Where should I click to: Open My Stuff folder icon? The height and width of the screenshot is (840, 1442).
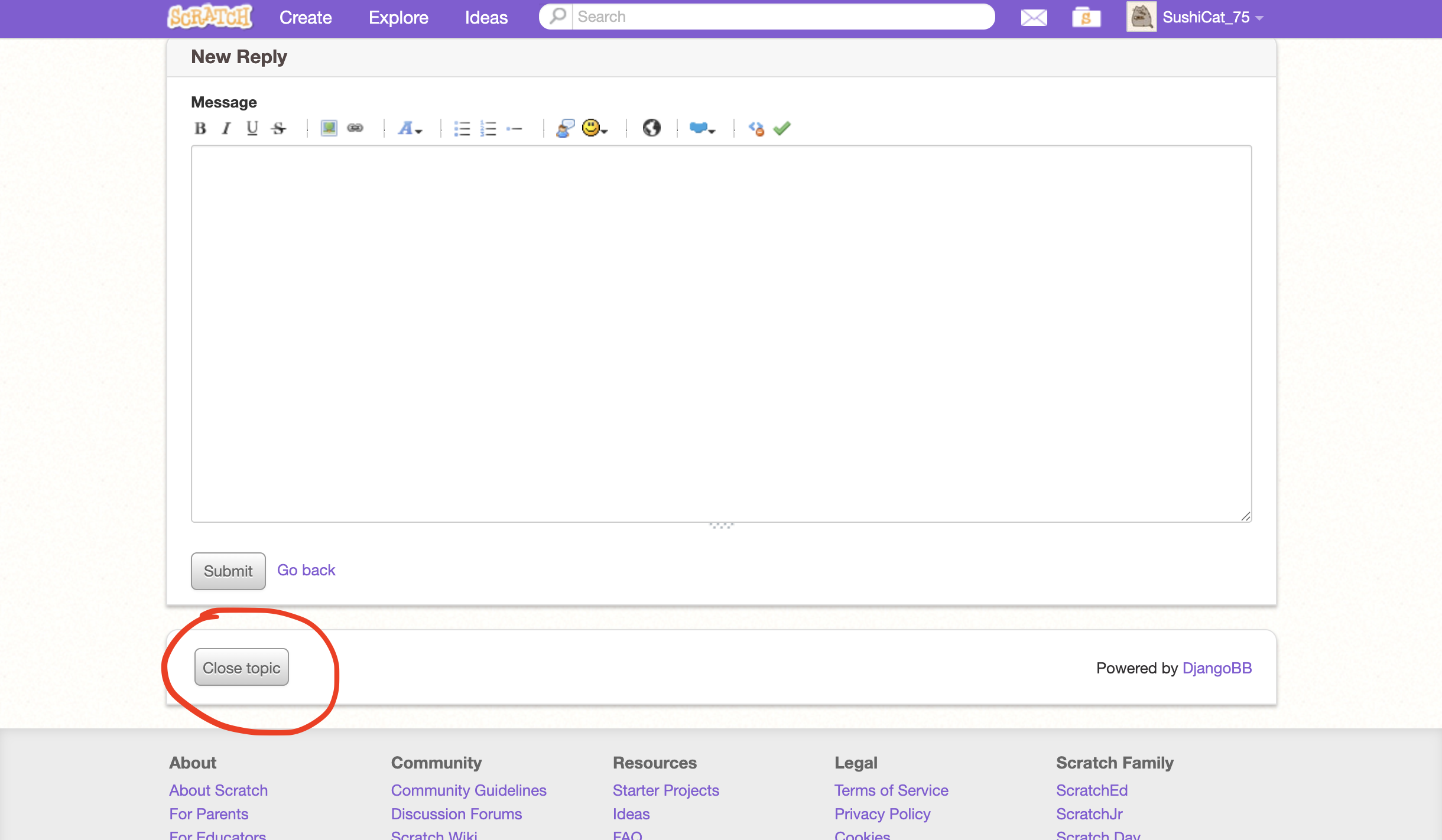pyautogui.click(x=1086, y=18)
